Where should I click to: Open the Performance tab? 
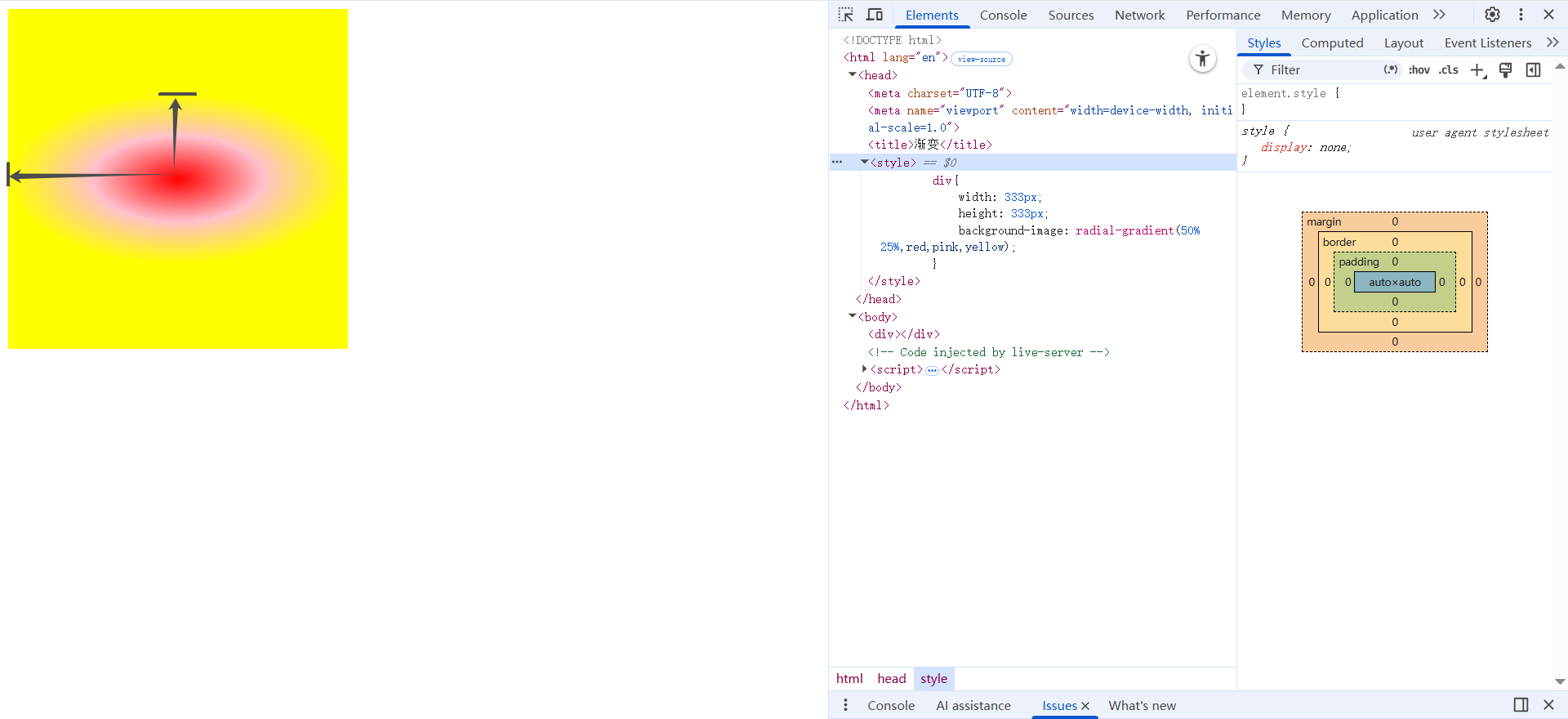[1223, 15]
